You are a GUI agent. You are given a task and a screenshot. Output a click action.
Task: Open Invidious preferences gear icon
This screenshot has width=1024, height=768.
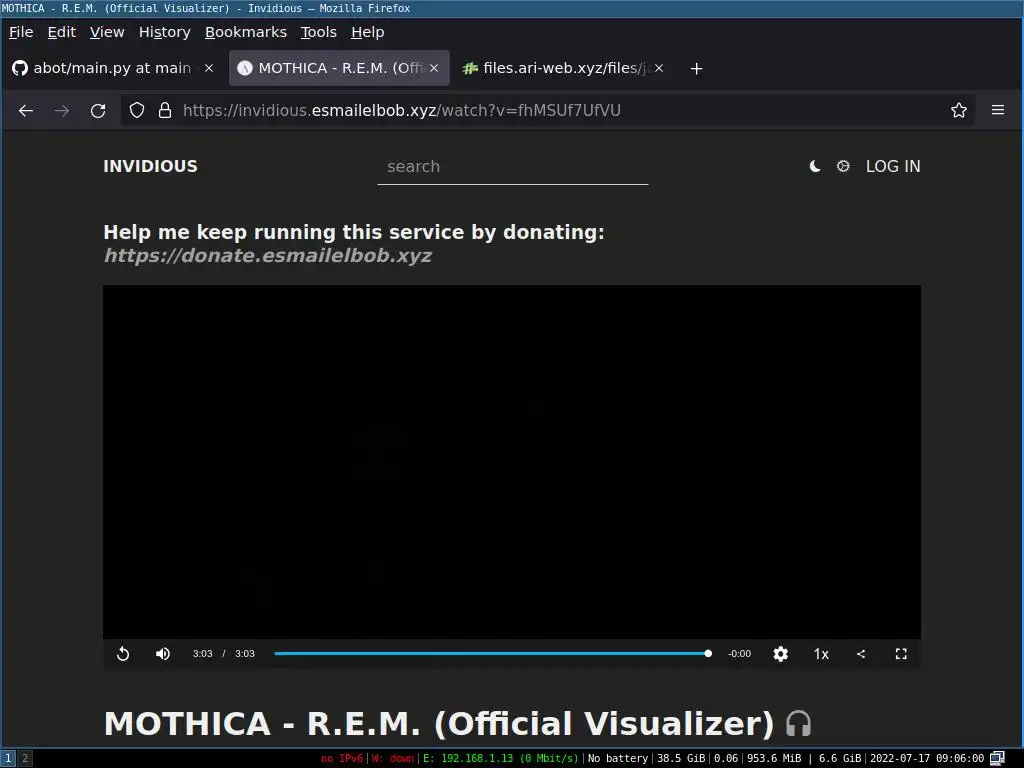tap(843, 167)
